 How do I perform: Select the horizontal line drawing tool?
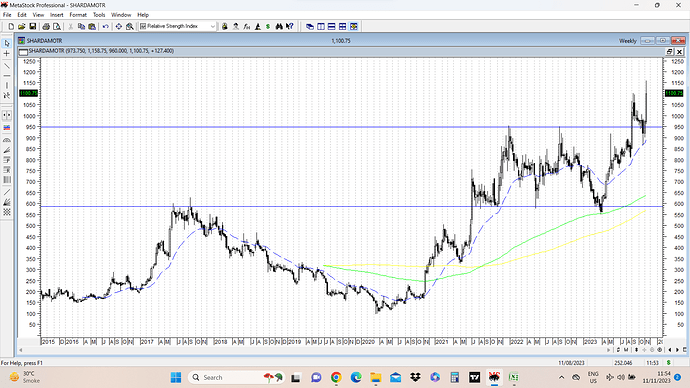[7, 76]
